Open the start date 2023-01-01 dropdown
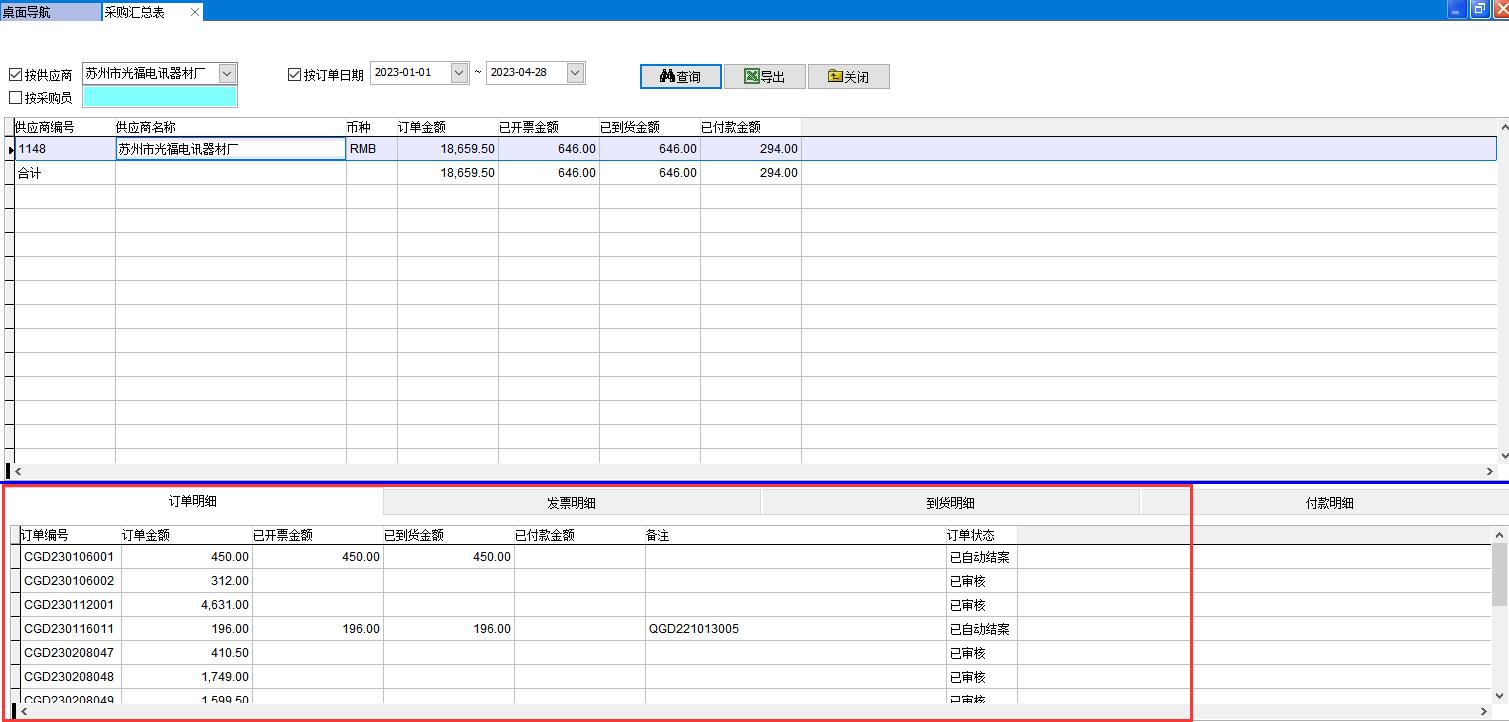Image resolution: width=1509 pixels, height=722 pixels. [x=459, y=73]
